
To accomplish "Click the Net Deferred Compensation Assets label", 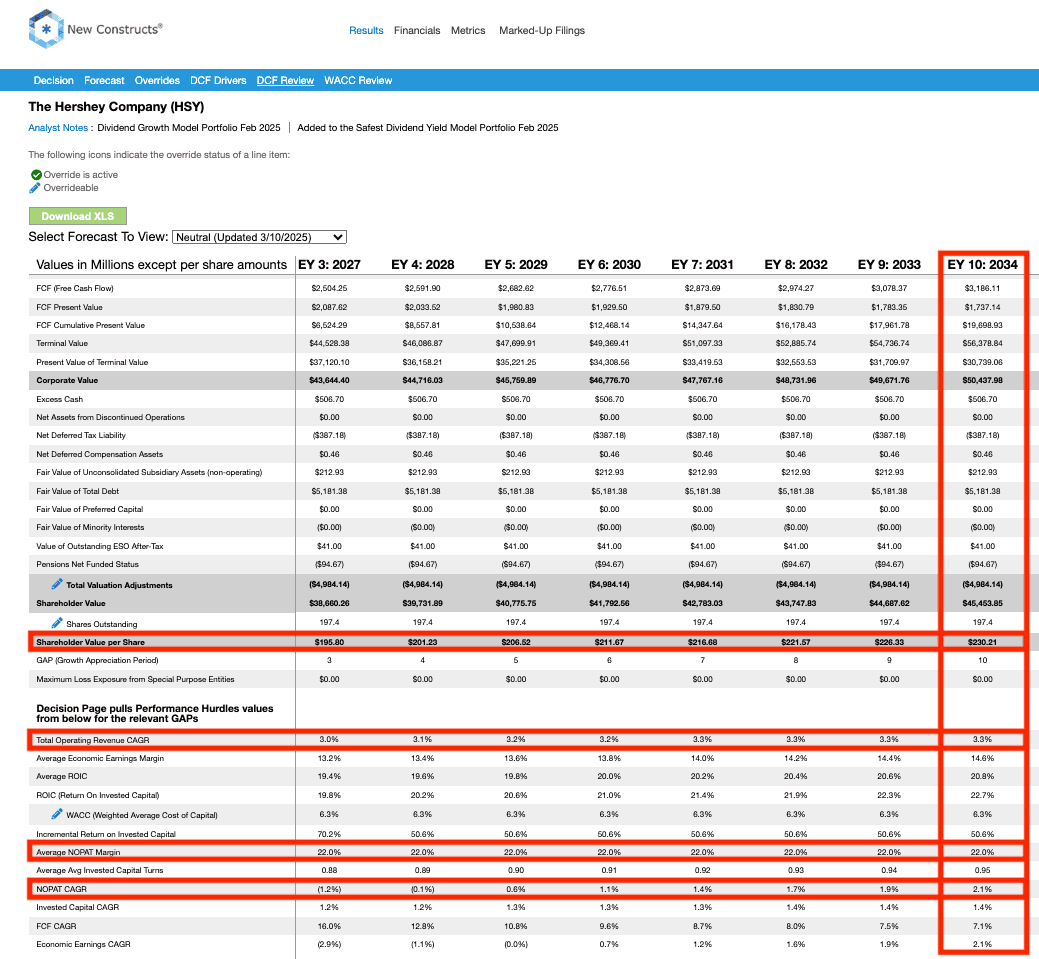I will click(x=99, y=454).
